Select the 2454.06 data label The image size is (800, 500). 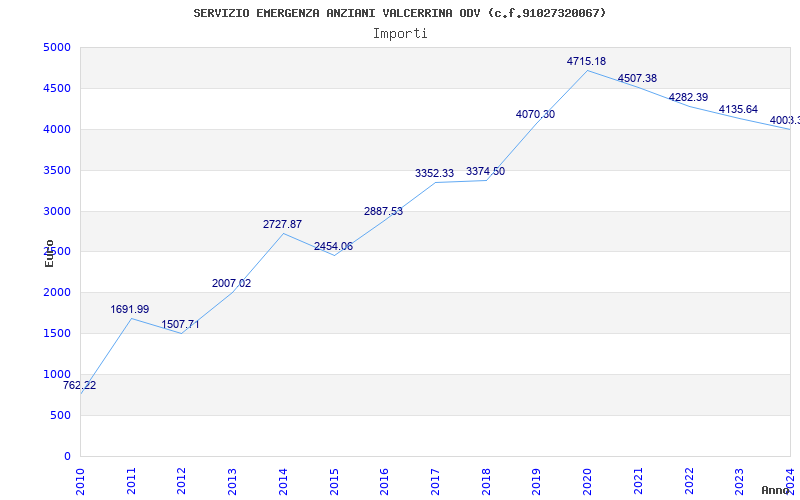333,246
